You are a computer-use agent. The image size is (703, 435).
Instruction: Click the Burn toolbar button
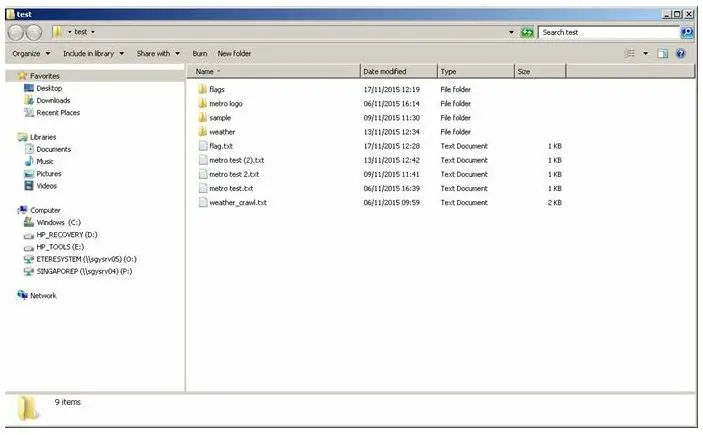click(200, 53)
